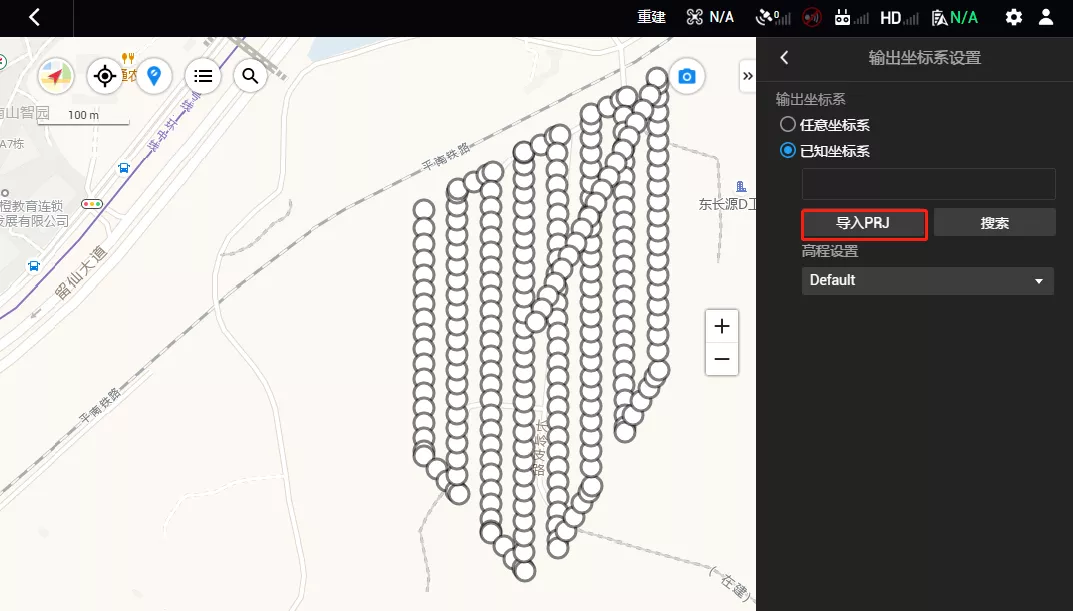Collapse side panel with double chevron
The width and height of the screenshot is (1073, 611).
click(x=747, y=76)
